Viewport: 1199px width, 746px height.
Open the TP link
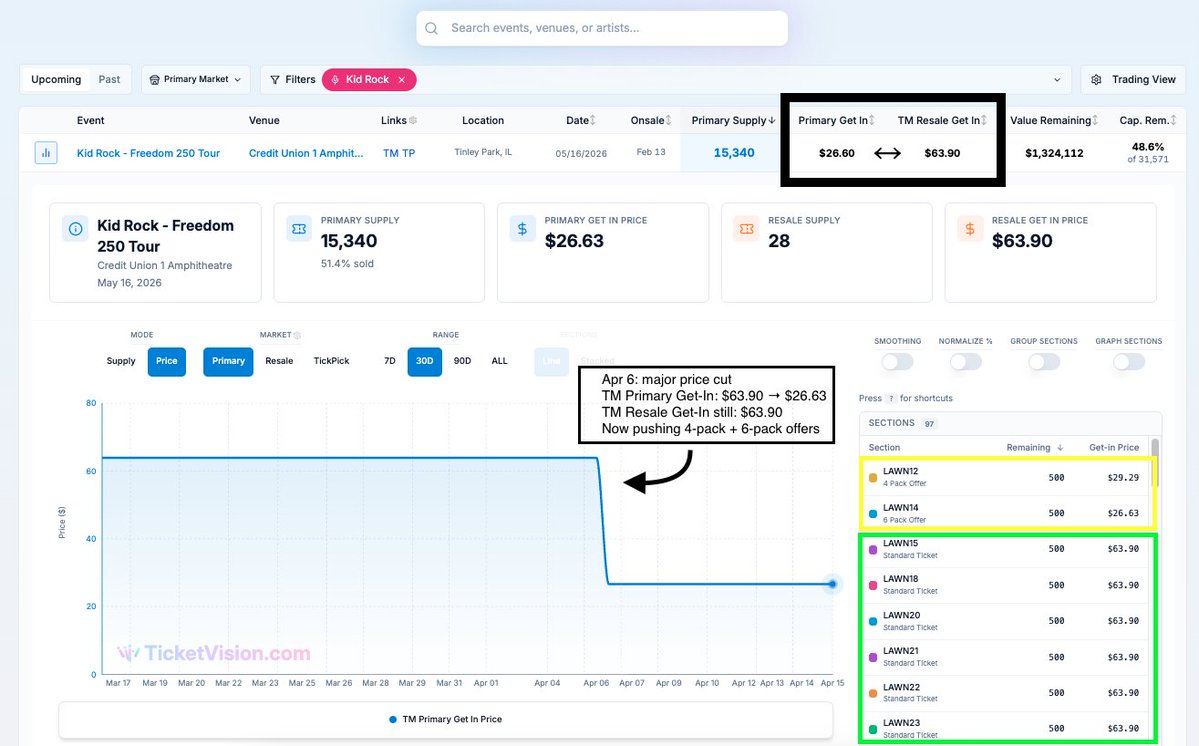[x=409, y=153]
